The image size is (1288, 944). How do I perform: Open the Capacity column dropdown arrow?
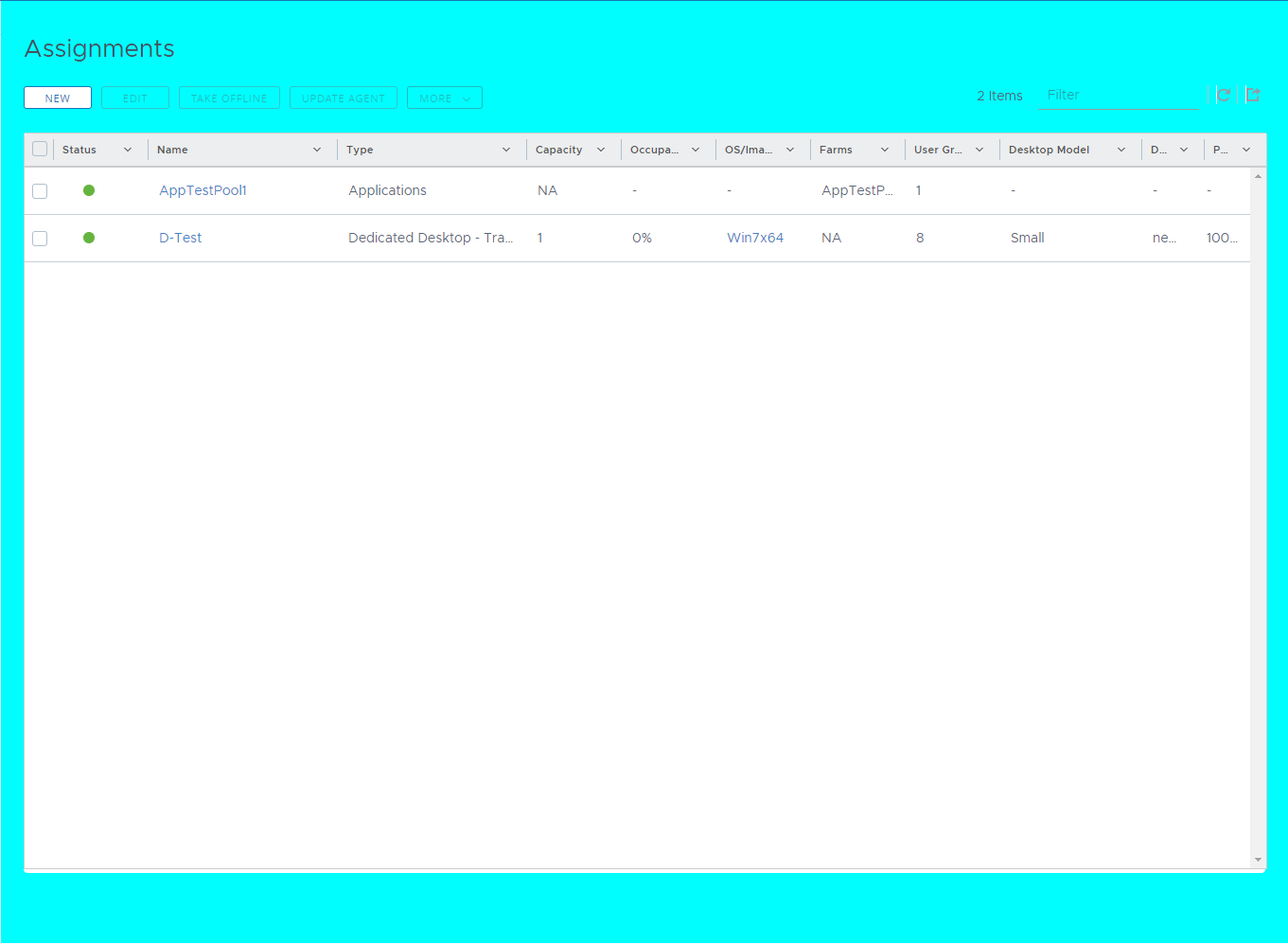[601, 150]
